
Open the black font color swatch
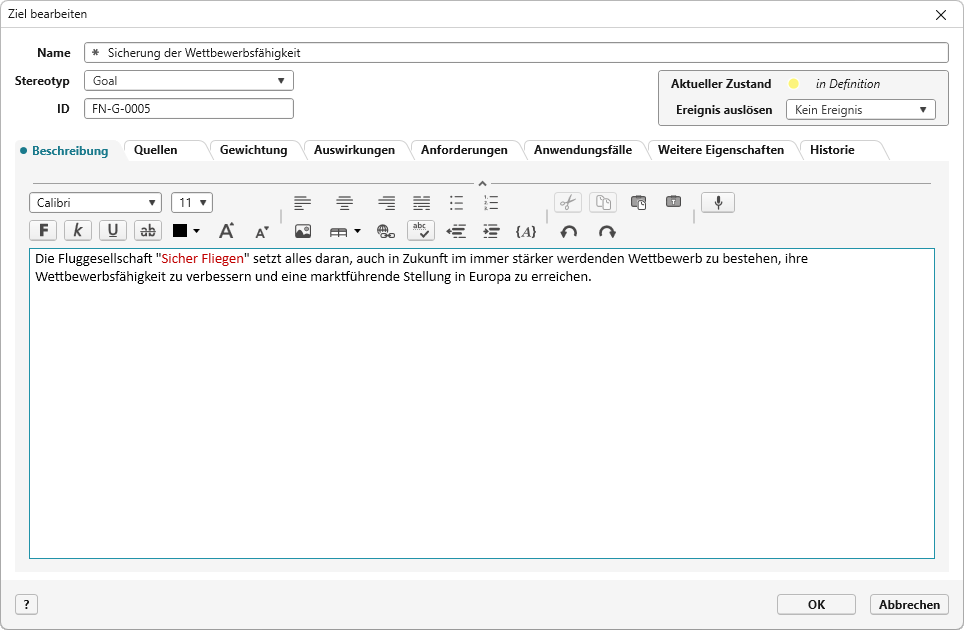point(186,231)
